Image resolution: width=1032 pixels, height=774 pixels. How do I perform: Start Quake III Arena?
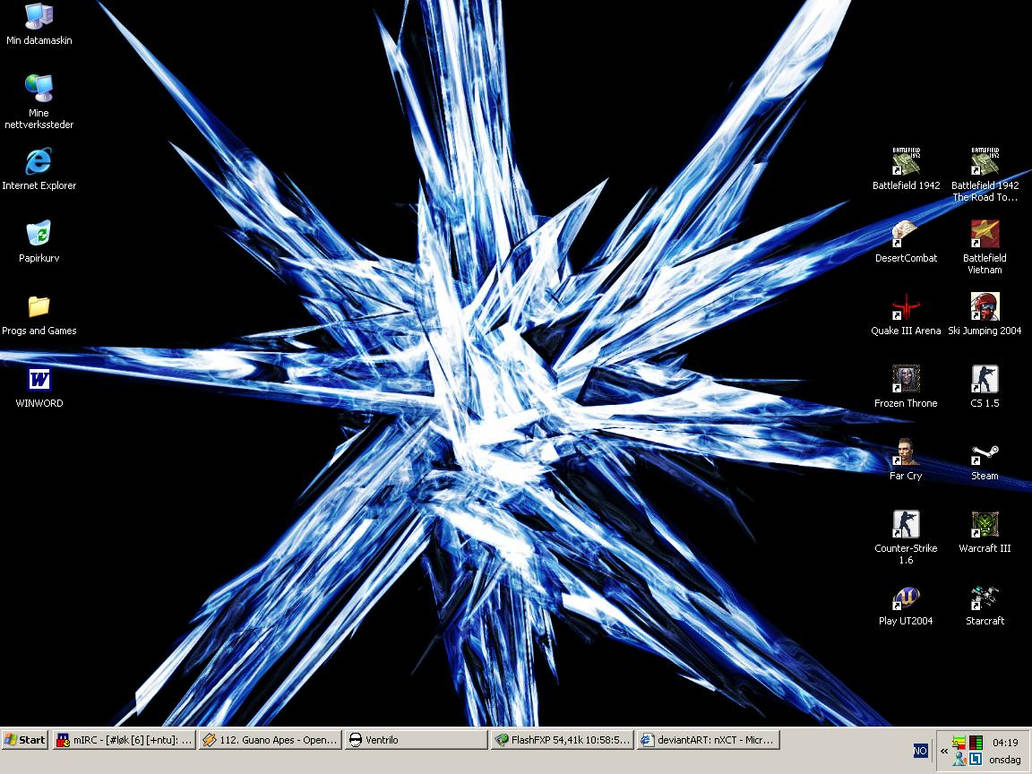pyautogui.click(x=906, y=307)
